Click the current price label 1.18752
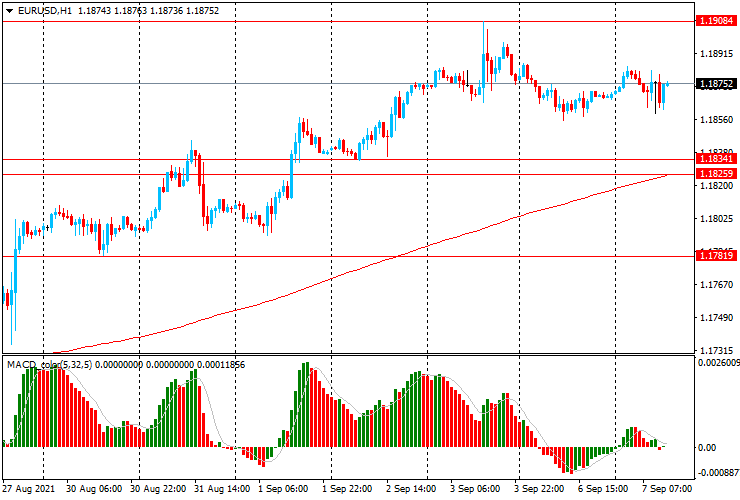Screen dimensions: 740x500 pos(716,84)
